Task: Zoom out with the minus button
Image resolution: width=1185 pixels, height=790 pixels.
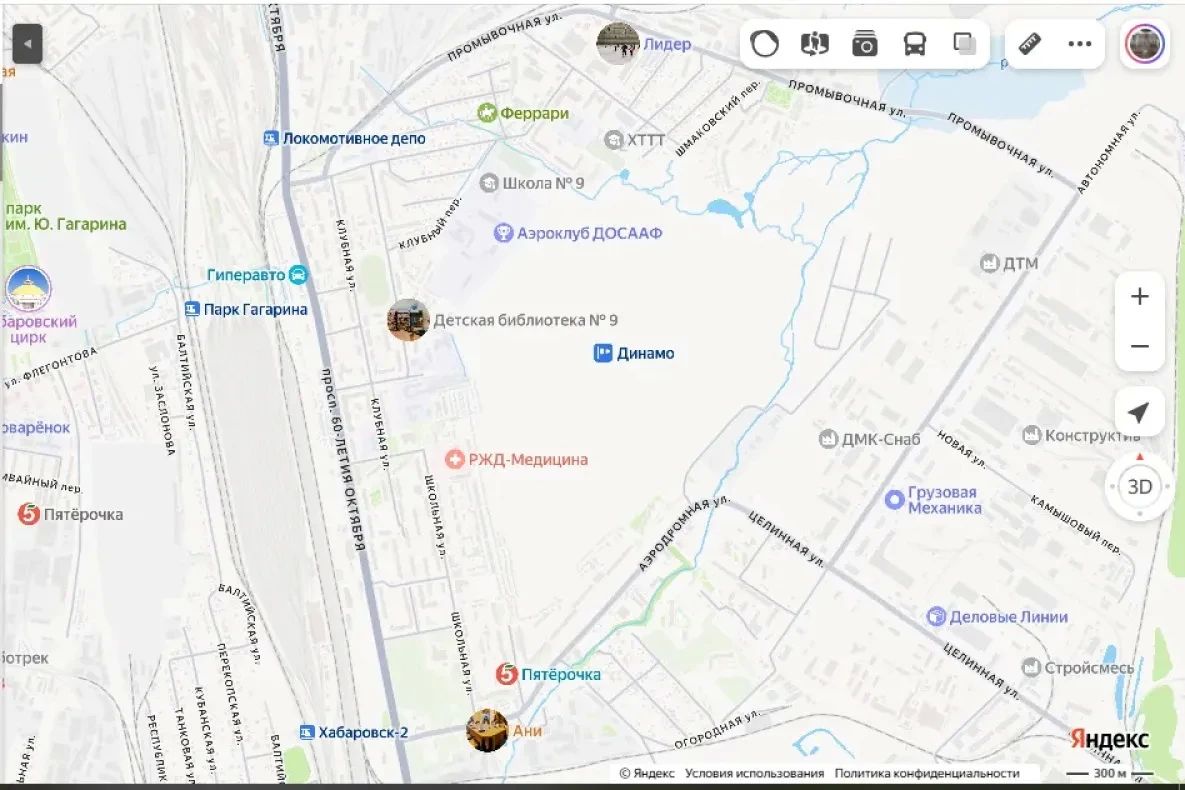Action: point(1139,346)
